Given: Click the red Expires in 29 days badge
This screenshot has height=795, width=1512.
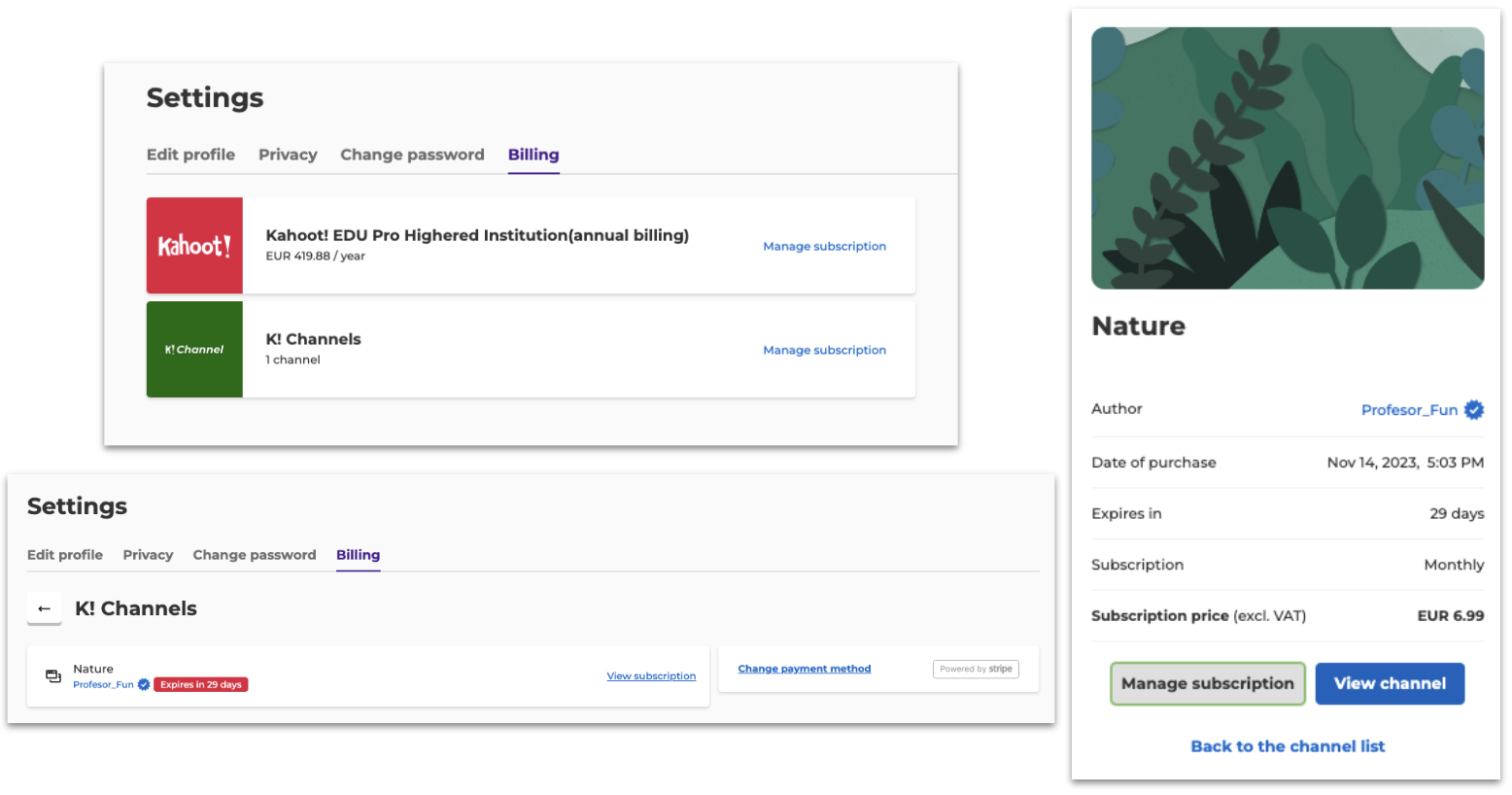Looking at the screenshot, I should coord(201,685).
